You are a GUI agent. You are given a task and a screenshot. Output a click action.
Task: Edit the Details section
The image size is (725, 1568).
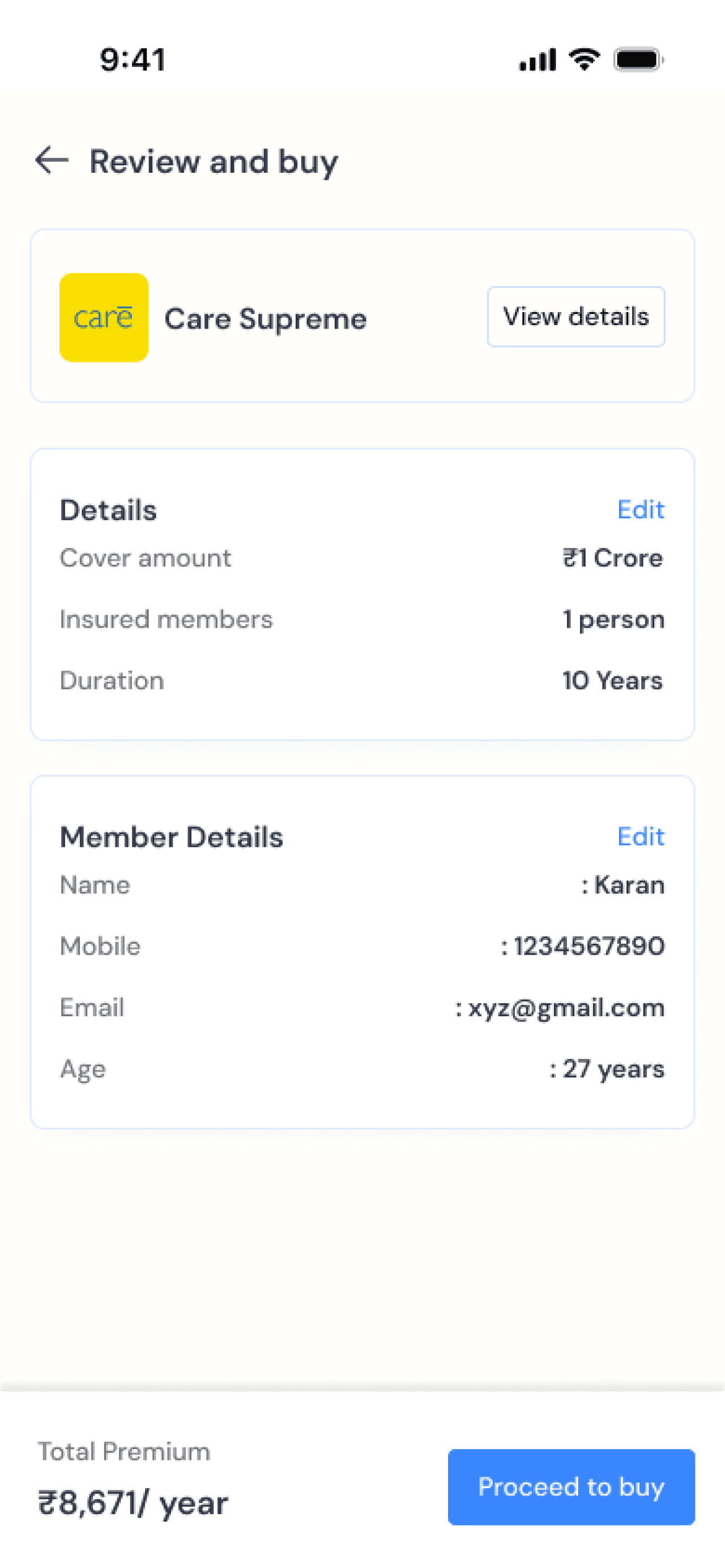641,509
